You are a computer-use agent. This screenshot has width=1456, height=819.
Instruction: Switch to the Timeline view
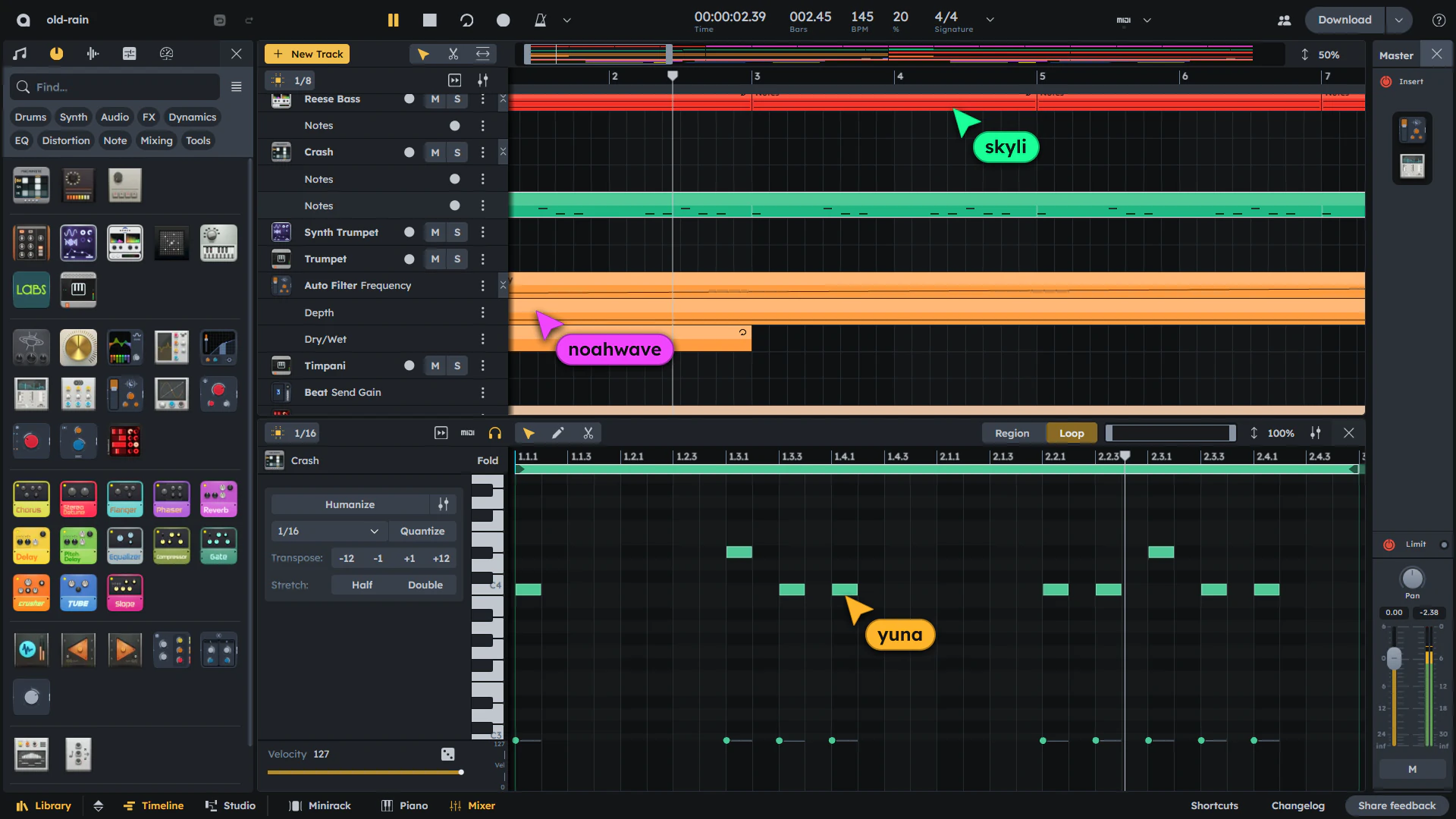154,805
